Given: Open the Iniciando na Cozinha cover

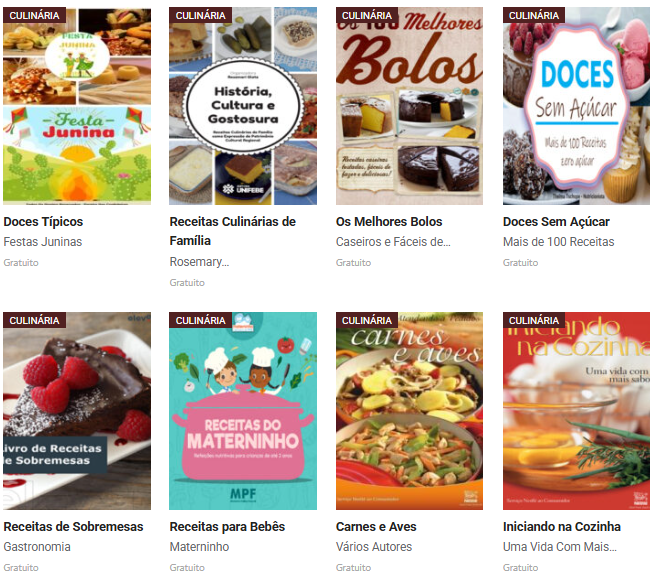Looking at the screenshot, I should point(576,411).
